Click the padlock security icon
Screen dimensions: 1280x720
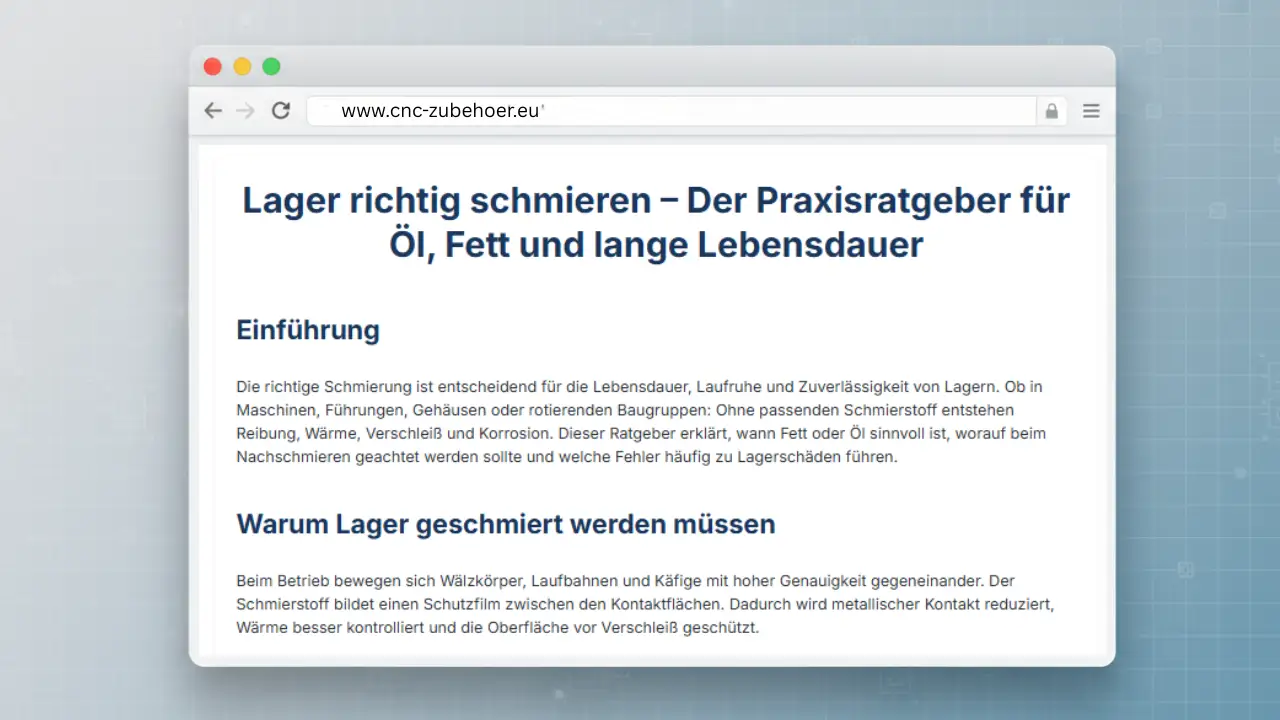(x=1051, y=111)
